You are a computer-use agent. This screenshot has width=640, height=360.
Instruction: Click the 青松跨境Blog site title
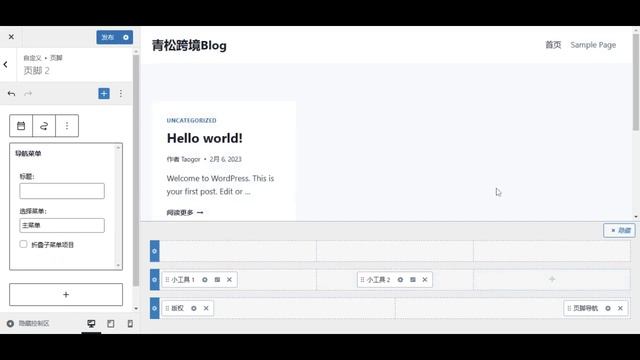click(189, 45)
